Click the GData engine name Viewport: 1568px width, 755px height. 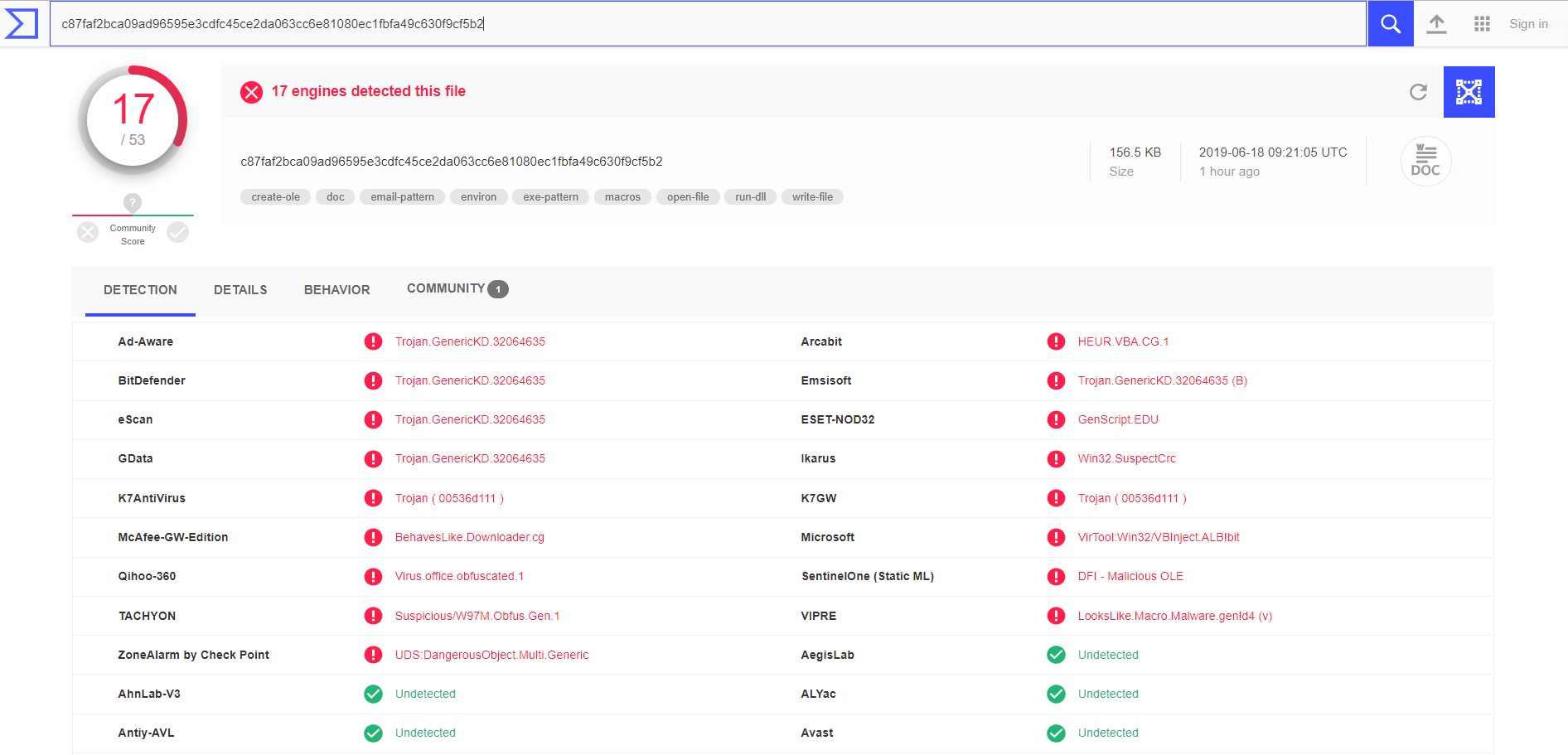tap(135, 458)
